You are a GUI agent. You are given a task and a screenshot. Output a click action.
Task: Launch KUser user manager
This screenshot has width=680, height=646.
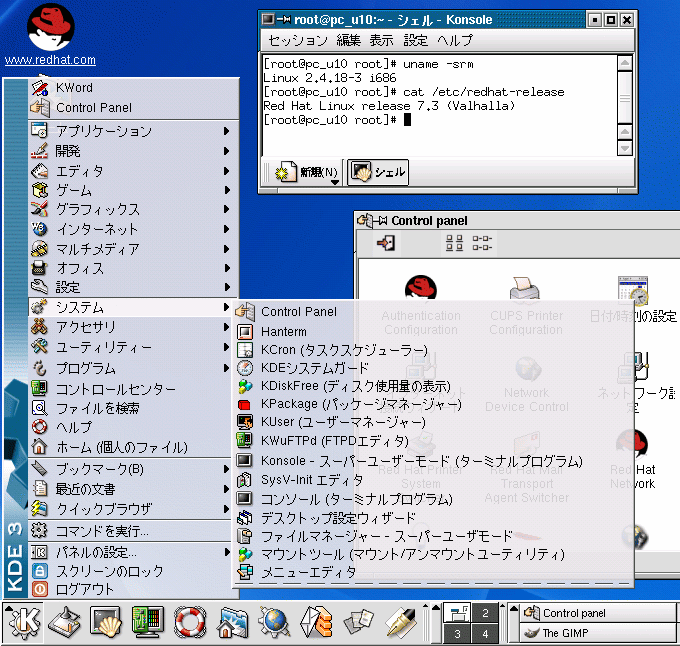434,422
